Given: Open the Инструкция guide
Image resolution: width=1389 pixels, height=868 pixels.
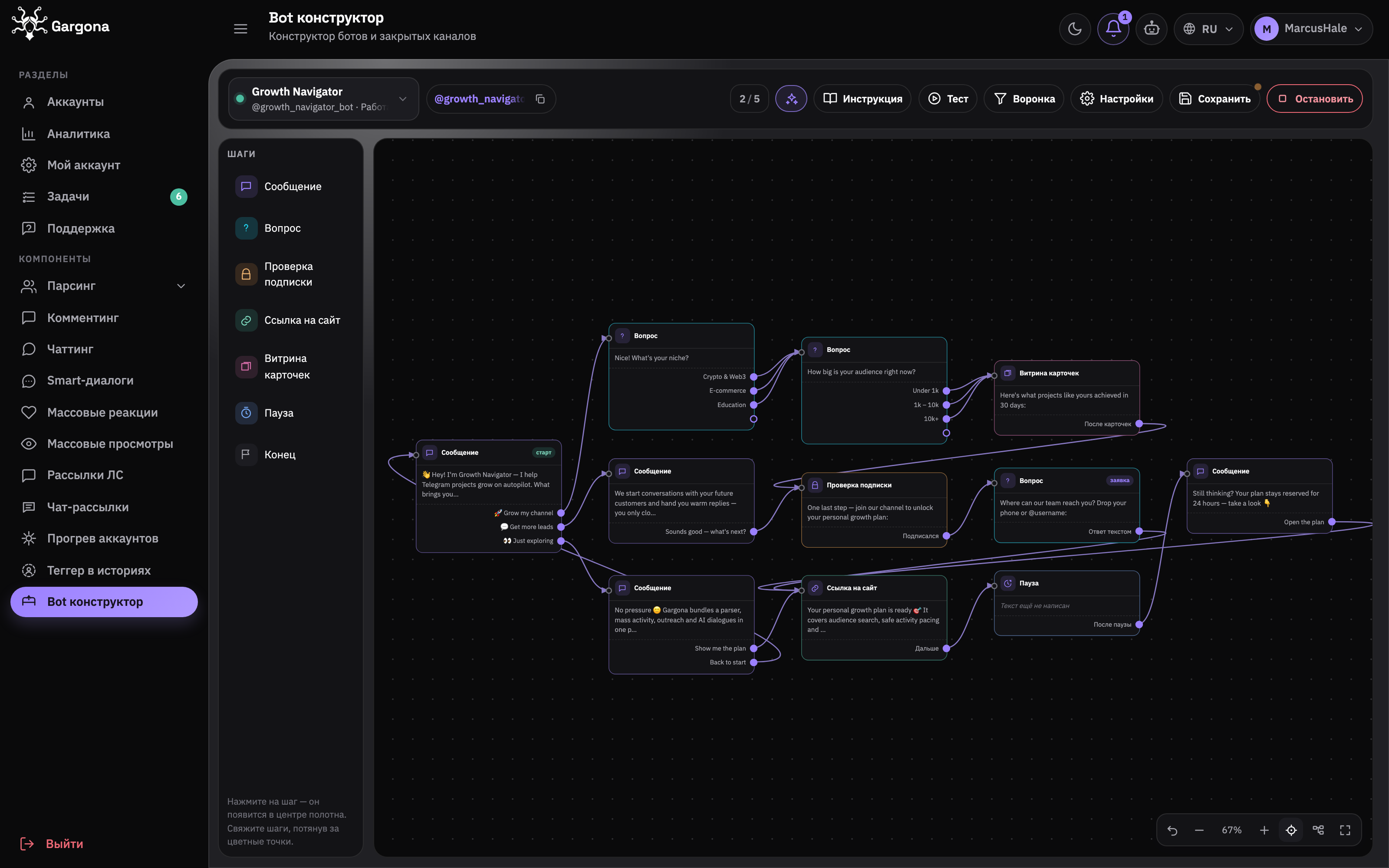Looking at the screenshot, I should point(862,99).
